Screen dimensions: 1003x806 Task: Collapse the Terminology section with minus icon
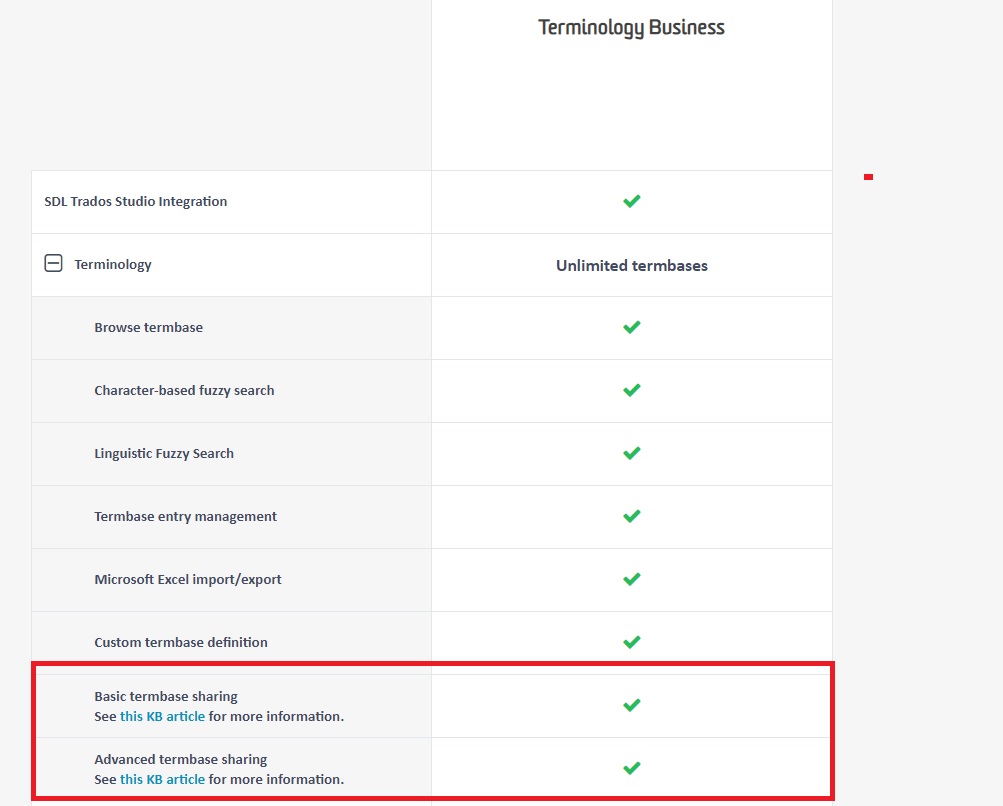54,264
